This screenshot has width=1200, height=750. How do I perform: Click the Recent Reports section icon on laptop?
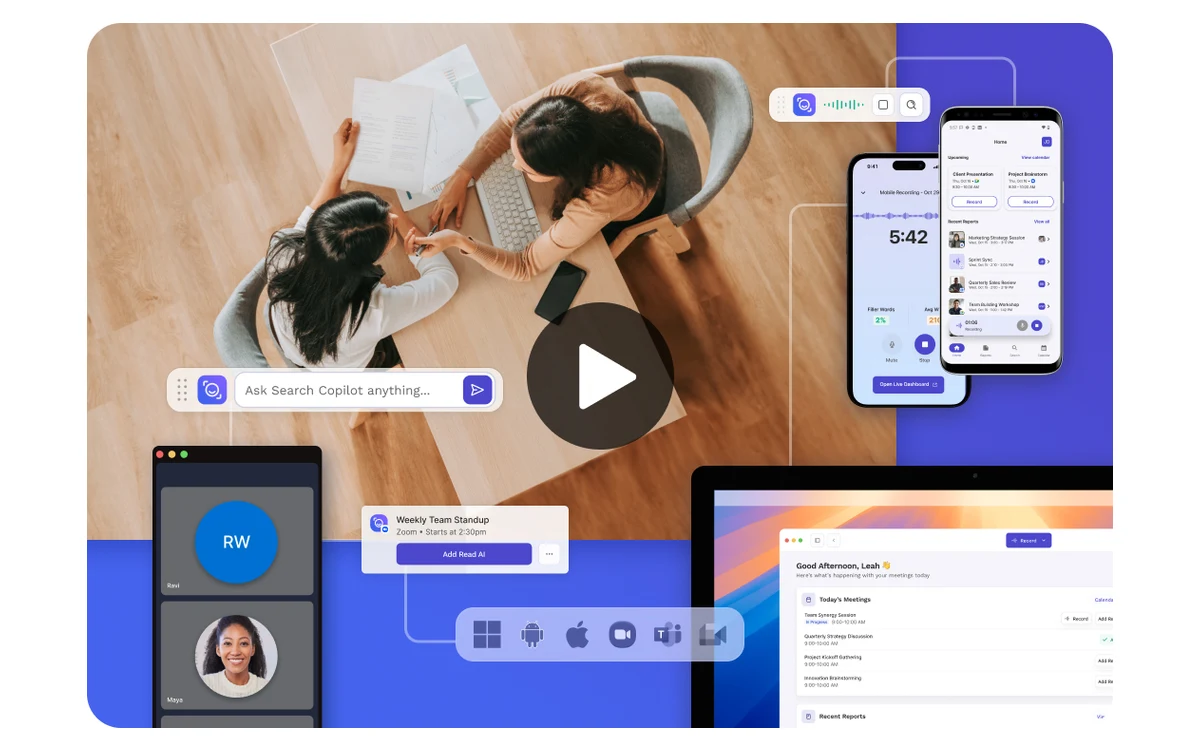(809, 716)
